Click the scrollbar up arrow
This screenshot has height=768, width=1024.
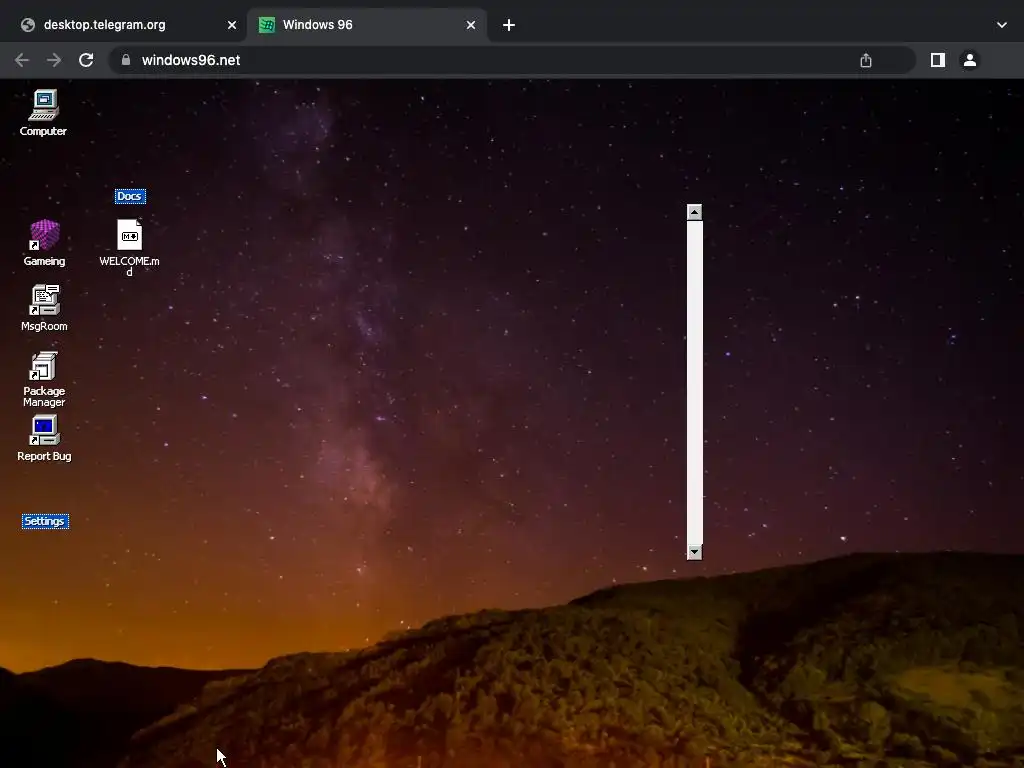coord(695,212)
